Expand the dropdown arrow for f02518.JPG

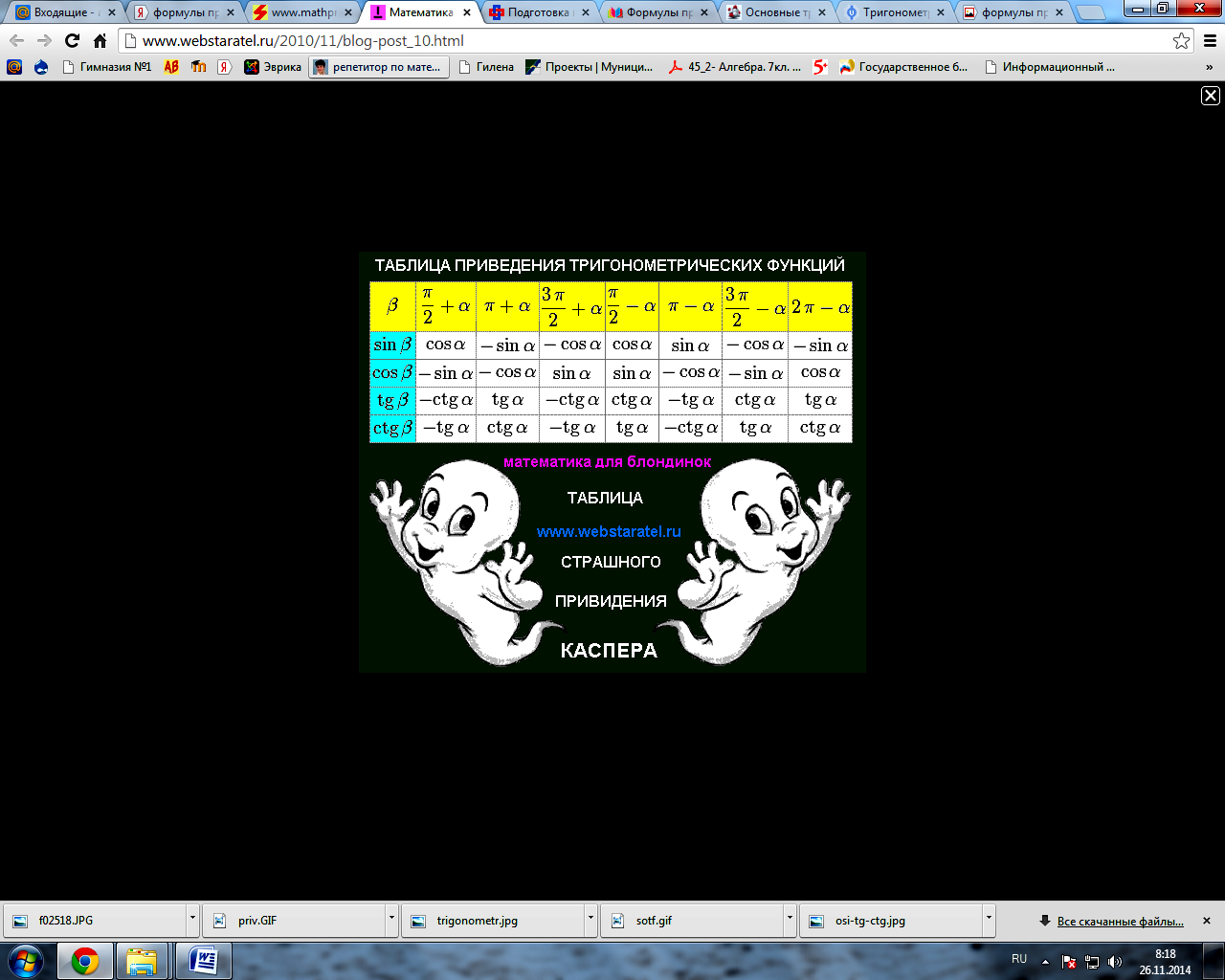point(192,921)
